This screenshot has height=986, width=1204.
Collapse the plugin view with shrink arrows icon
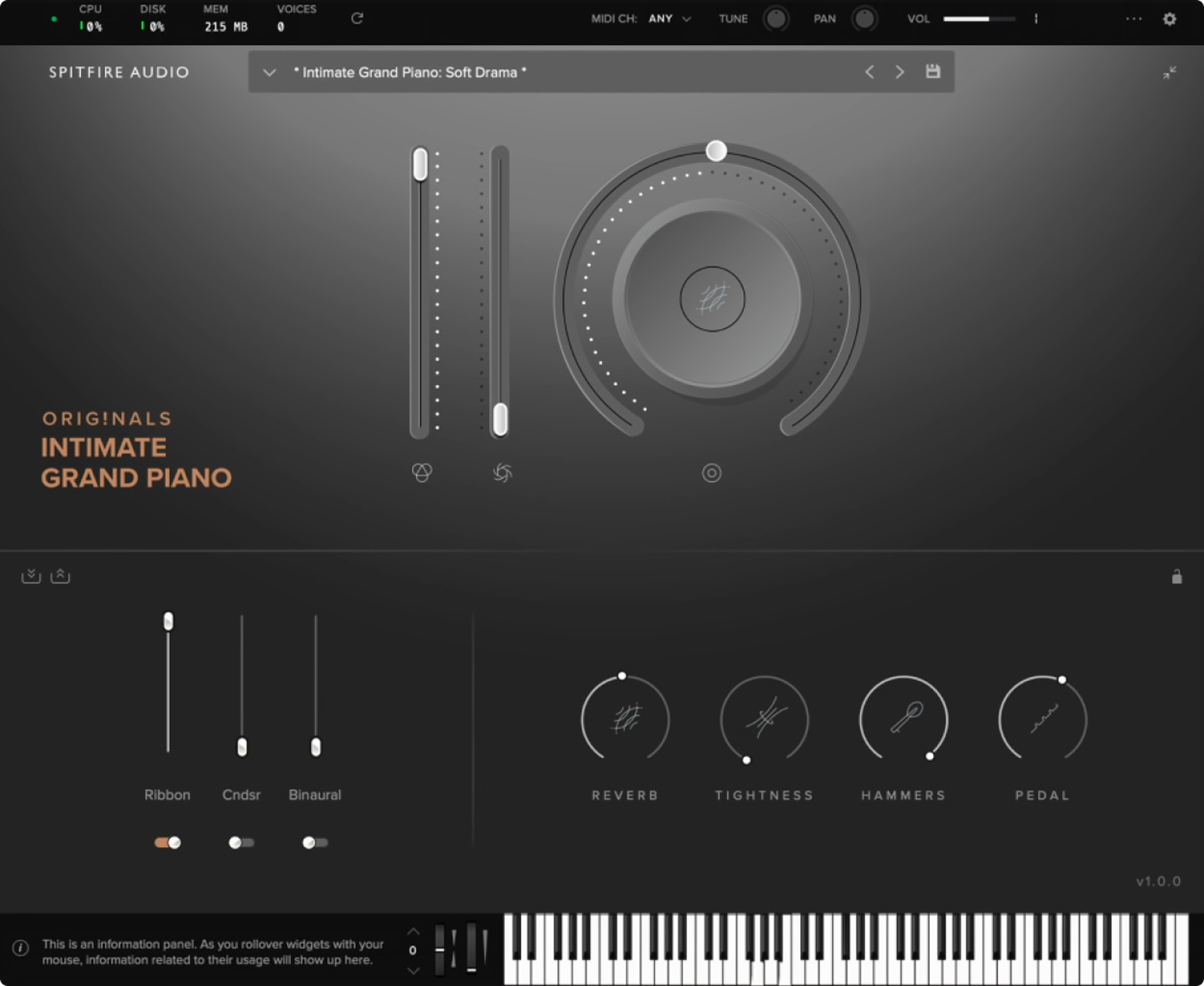(x=1169, y=73)
